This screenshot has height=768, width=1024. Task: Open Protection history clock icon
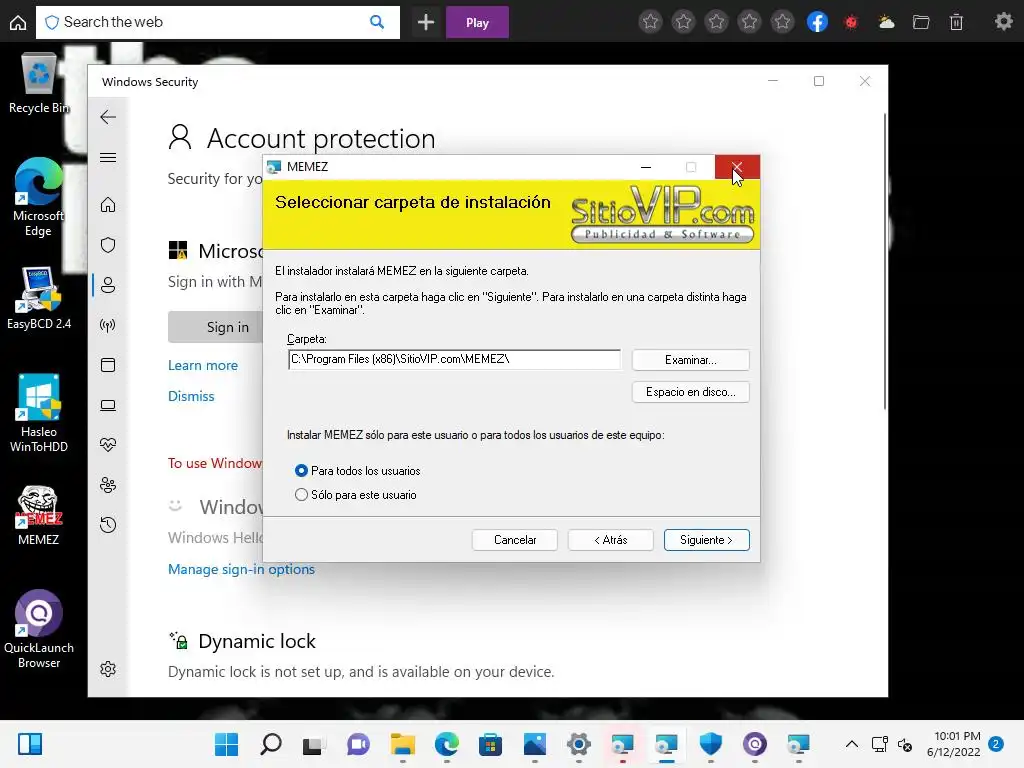click(108, 525)
